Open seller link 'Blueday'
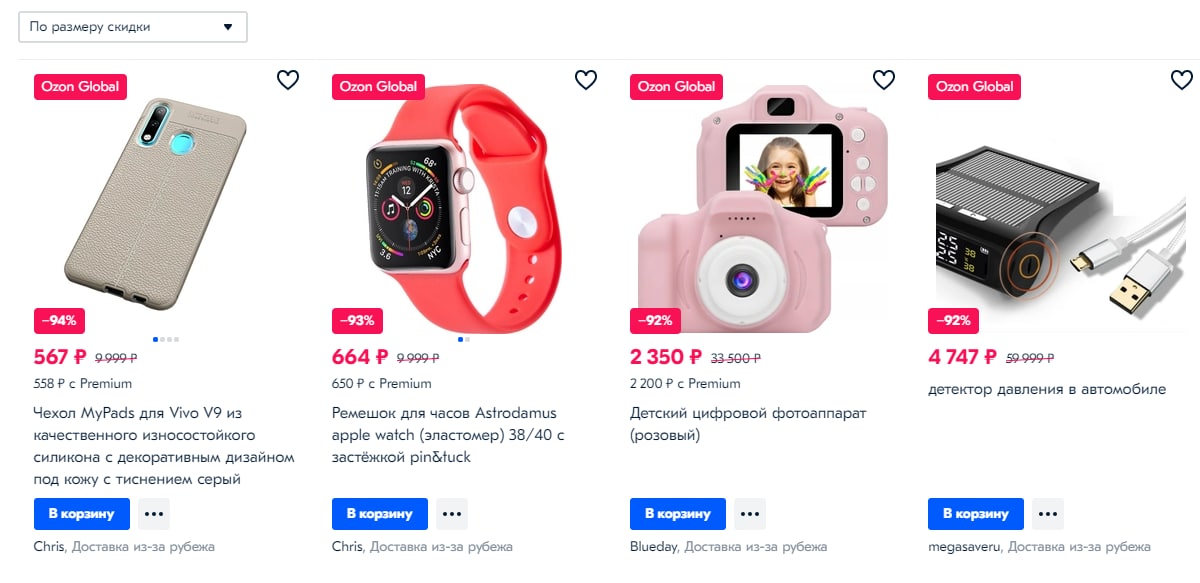This screenshot has height=583, width=1200. coord(654,547)
